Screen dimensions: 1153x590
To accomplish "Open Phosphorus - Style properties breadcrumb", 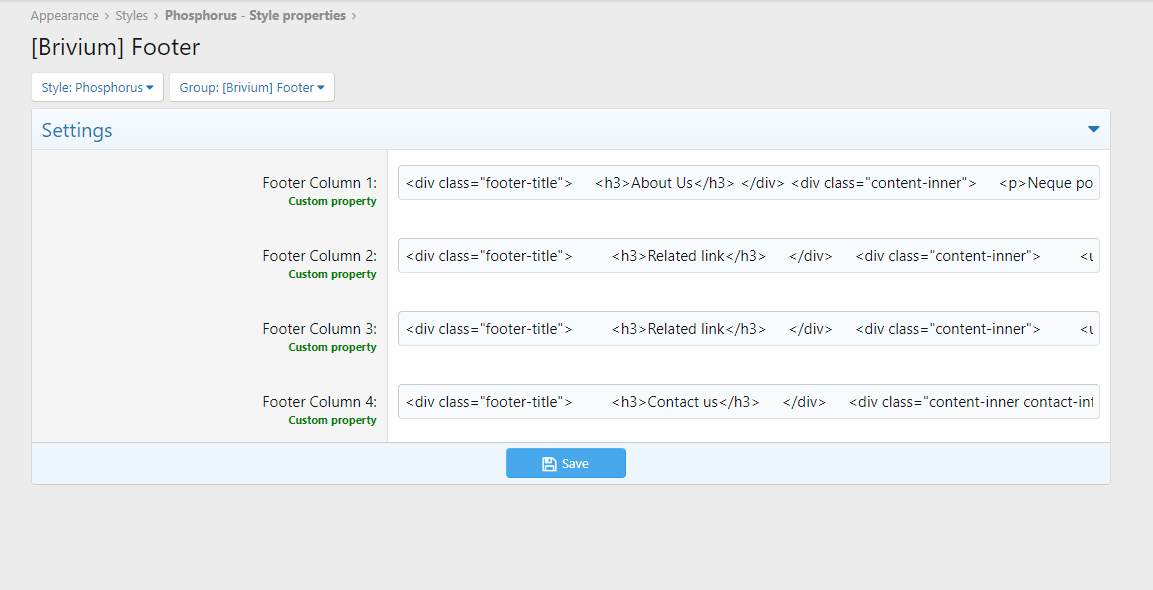I will (x=255, y=16).
